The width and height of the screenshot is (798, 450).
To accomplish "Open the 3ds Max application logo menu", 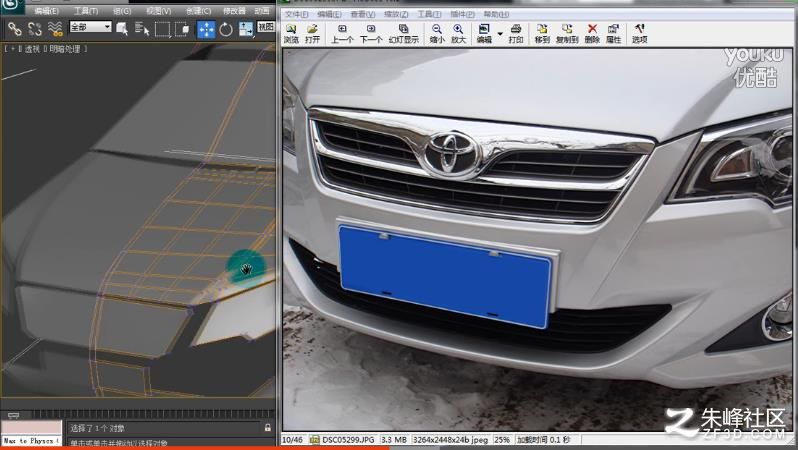I will tap(12, 6).
